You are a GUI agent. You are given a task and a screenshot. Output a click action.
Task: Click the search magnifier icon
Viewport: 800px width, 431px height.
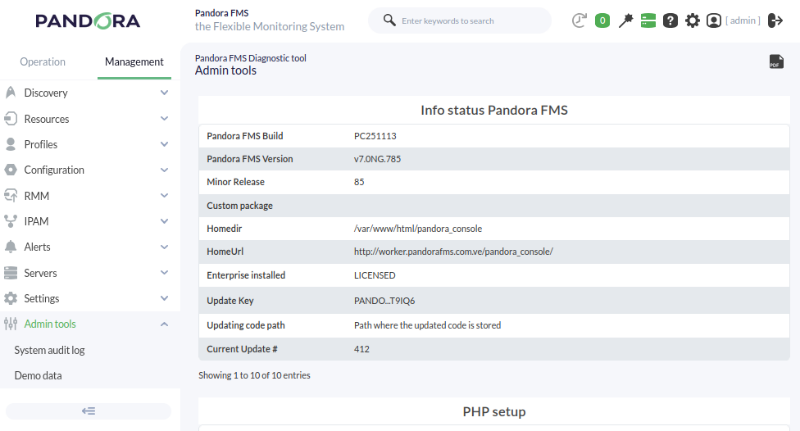coord(389,20)
